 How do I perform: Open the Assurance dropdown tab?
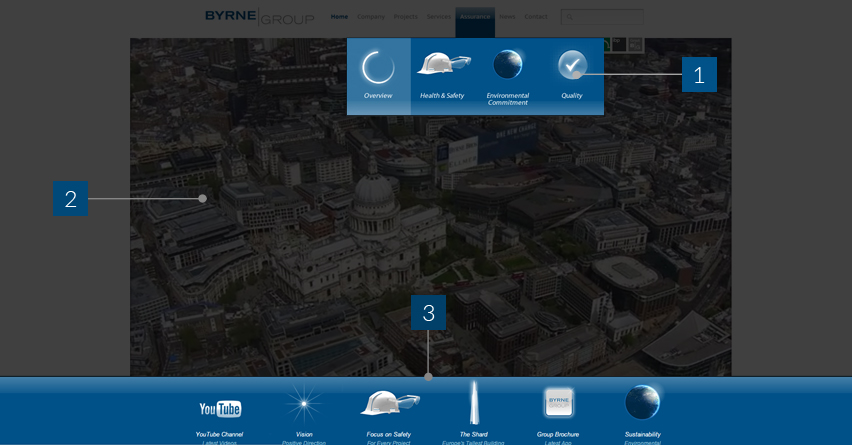(475, 17)
